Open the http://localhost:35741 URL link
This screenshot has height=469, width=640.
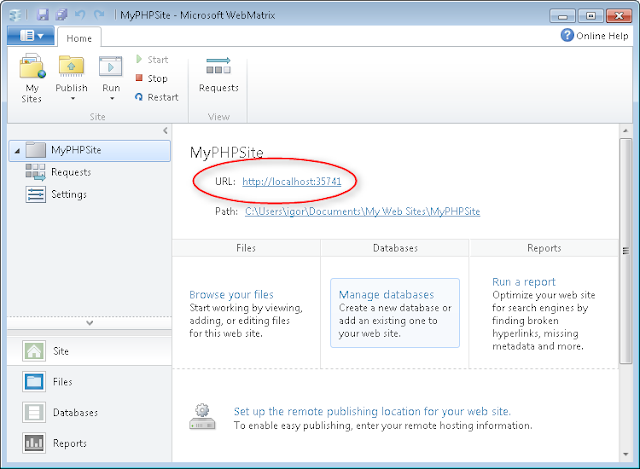[x=291, y=181]
